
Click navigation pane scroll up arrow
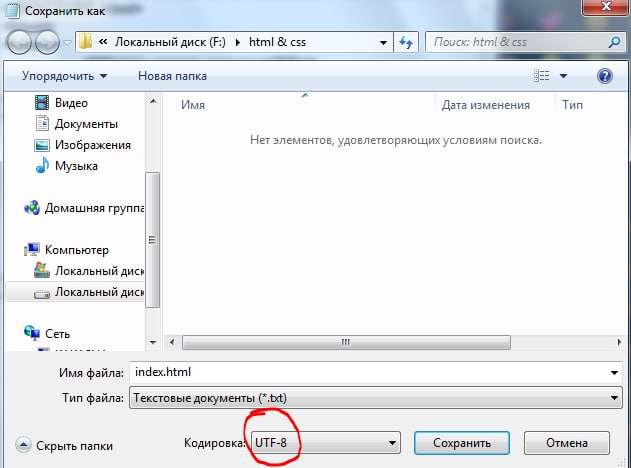(153, 101)
